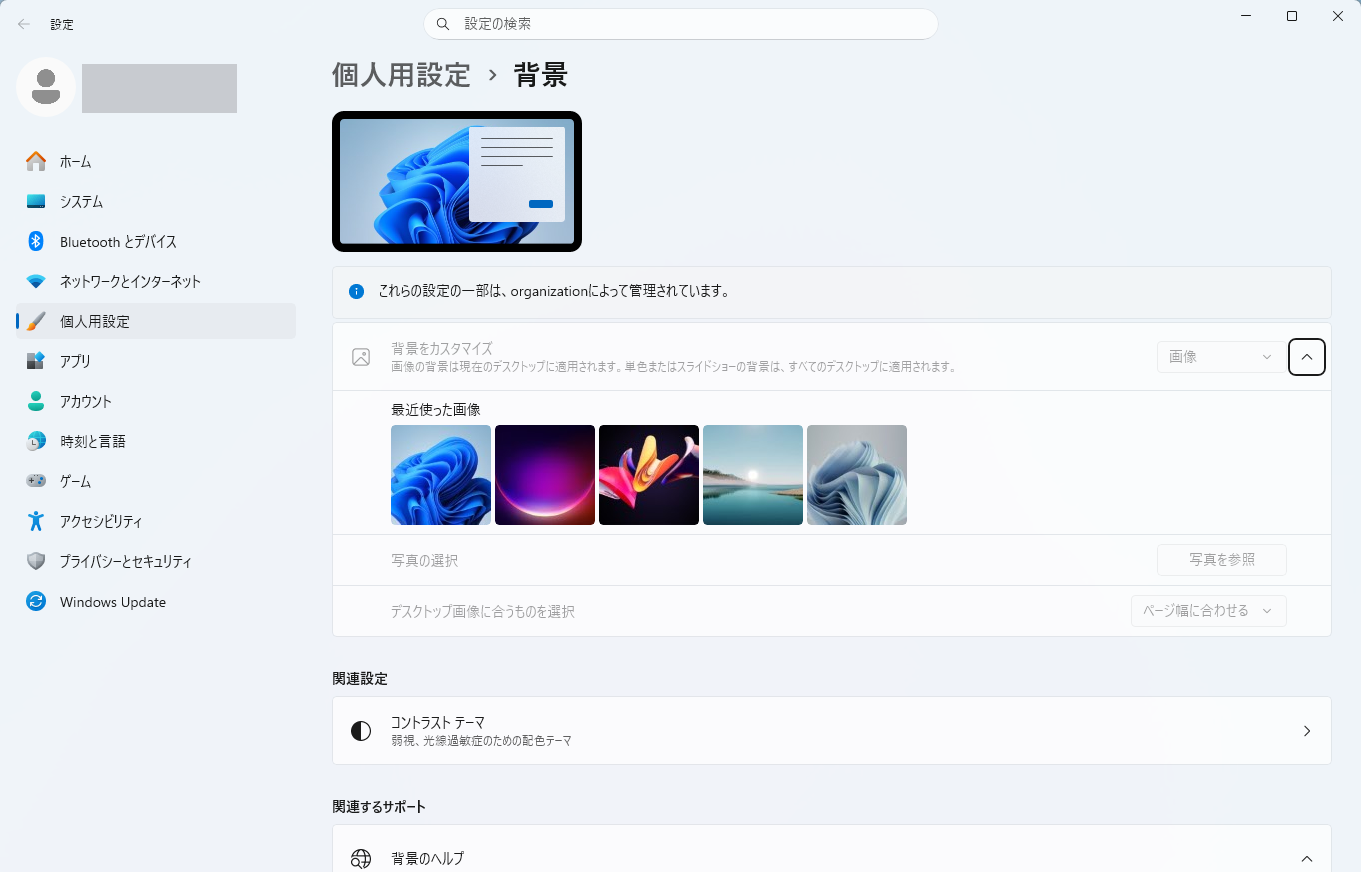Collapse the 背景のヘルプ section chevron
The image size is (1361, 872).
tap(1307, 859)
